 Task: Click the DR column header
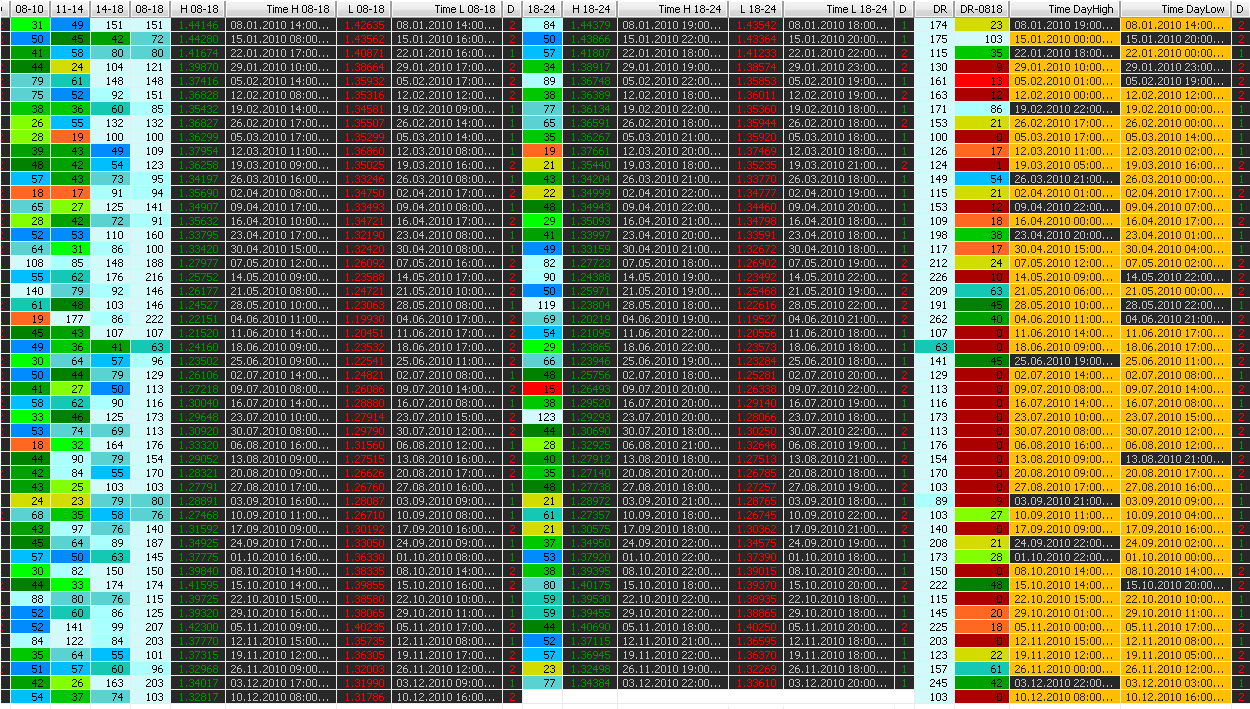tap(934, 8)
